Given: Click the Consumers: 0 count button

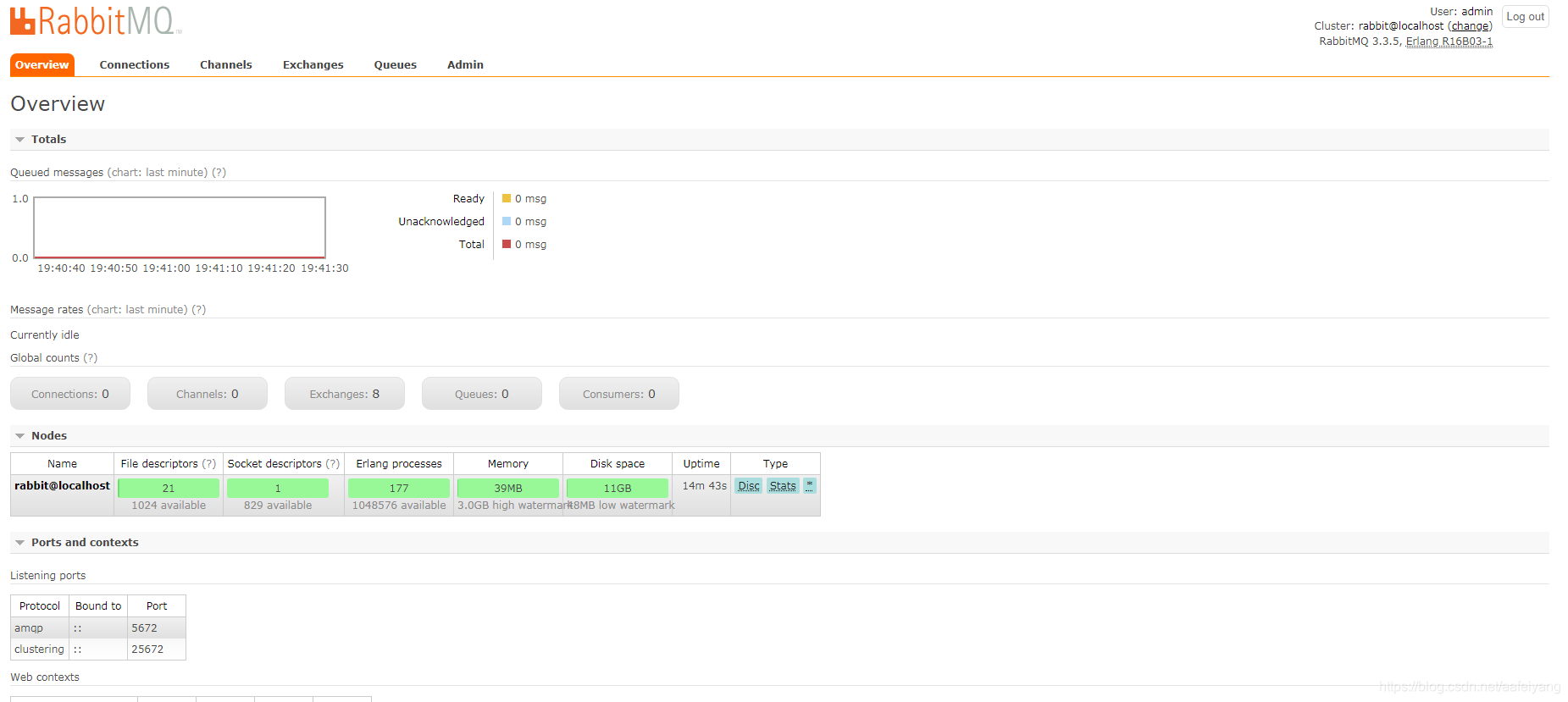Looking at the screenshot, I should pos(619,394).
